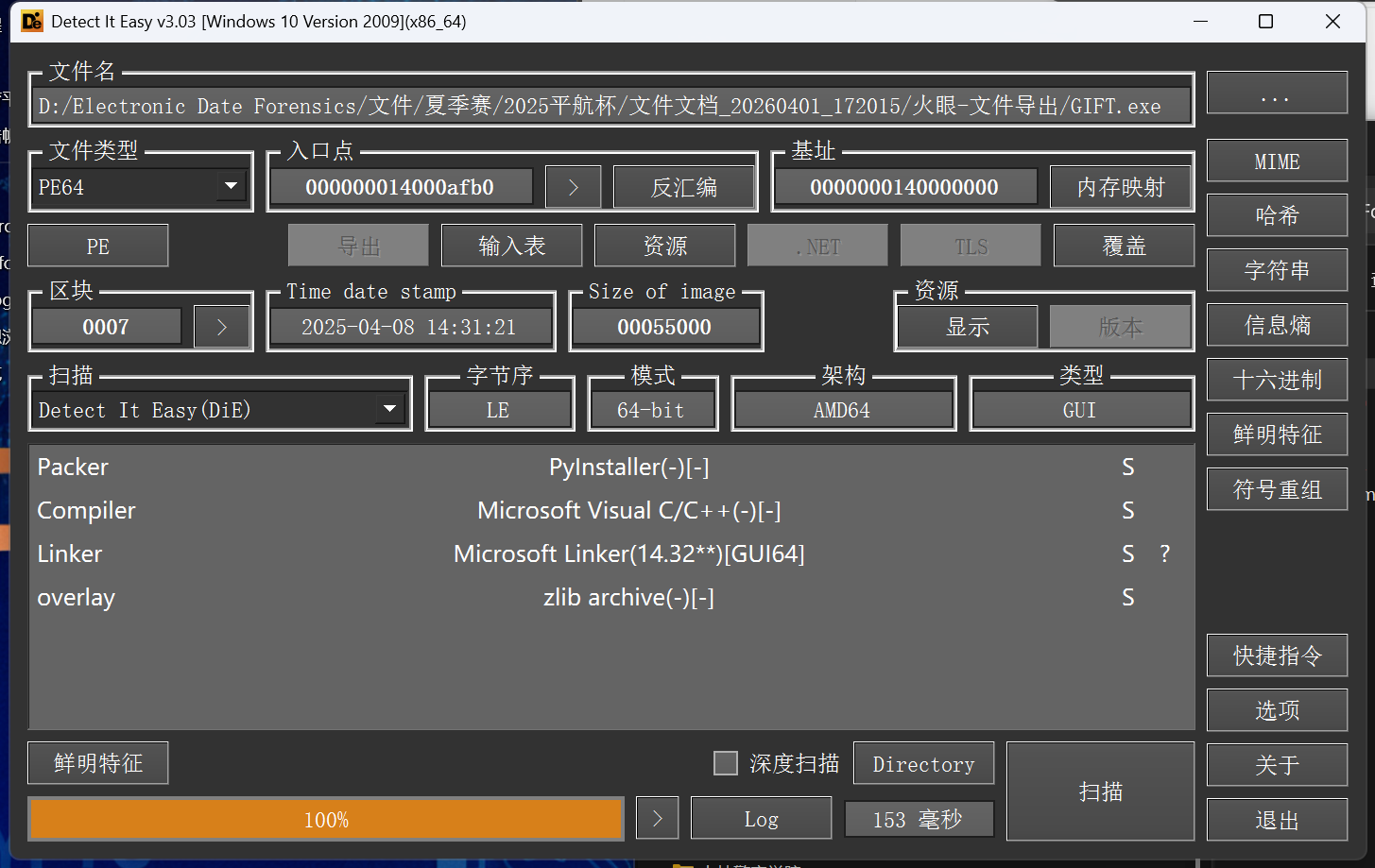Select the Microsoft Visual C/C++ compiler row
The image size is (1375, 868).
(x=611, y=510)
